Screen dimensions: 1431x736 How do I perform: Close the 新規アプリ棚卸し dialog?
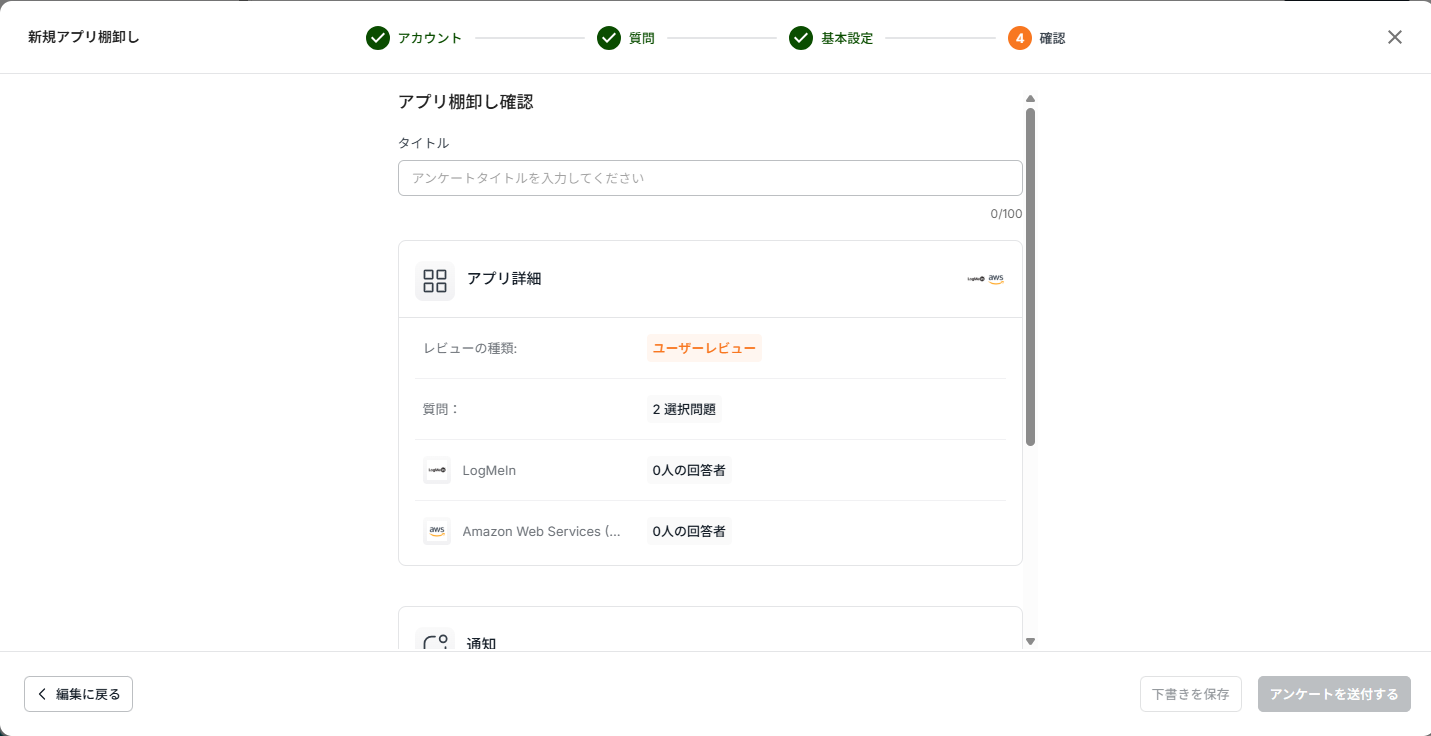[1394, 37]
